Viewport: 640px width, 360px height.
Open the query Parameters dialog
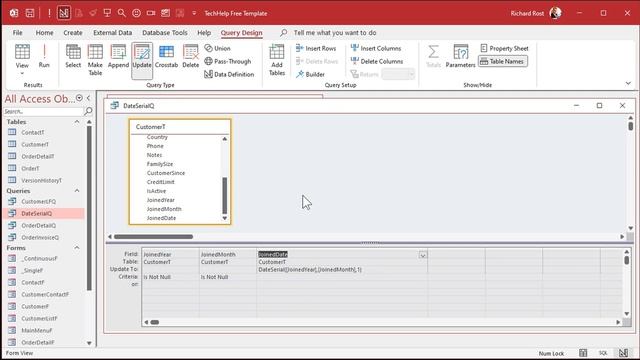(460, 56)
